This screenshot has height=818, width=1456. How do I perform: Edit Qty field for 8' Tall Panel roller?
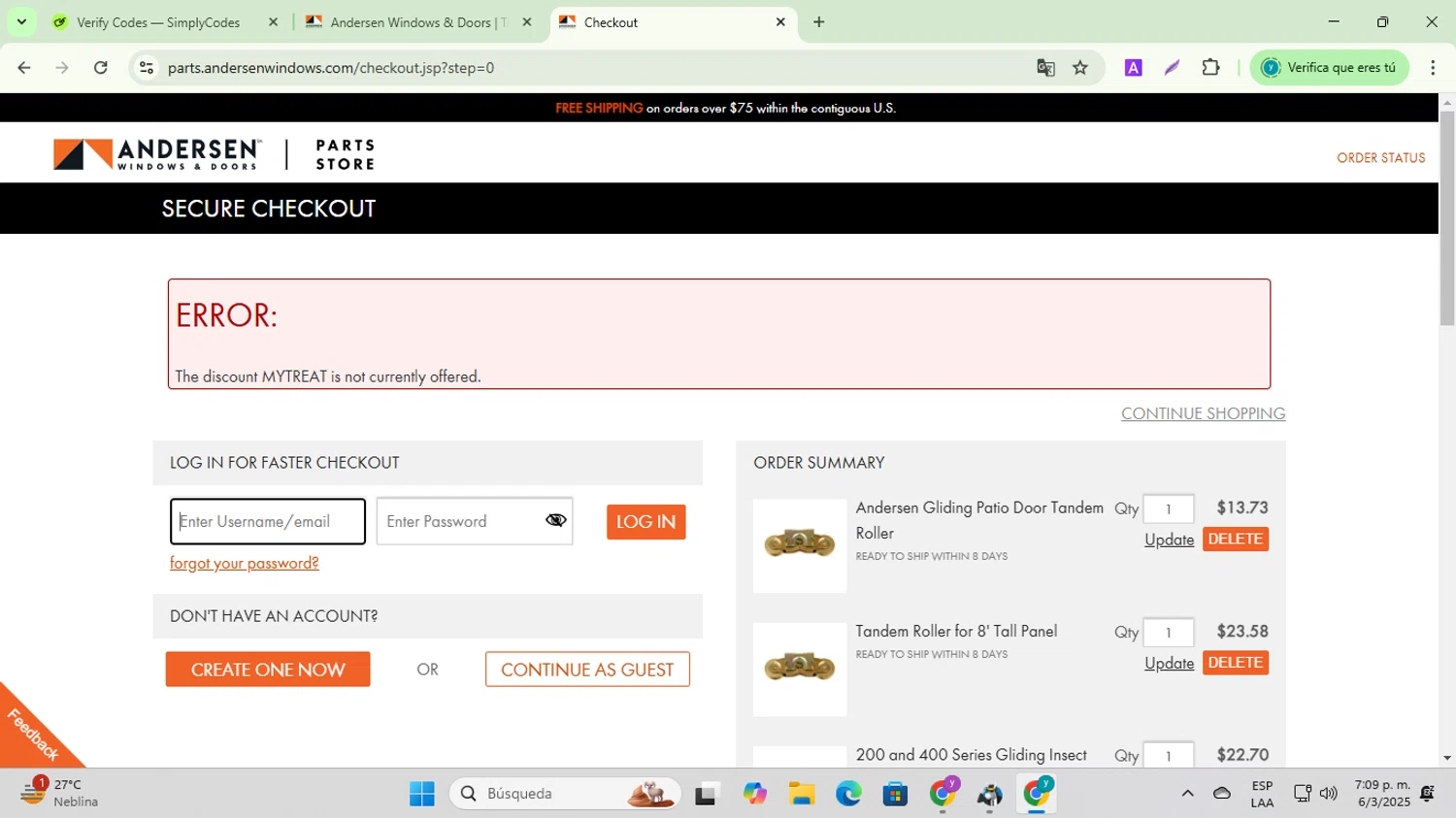pos(1168,632)
